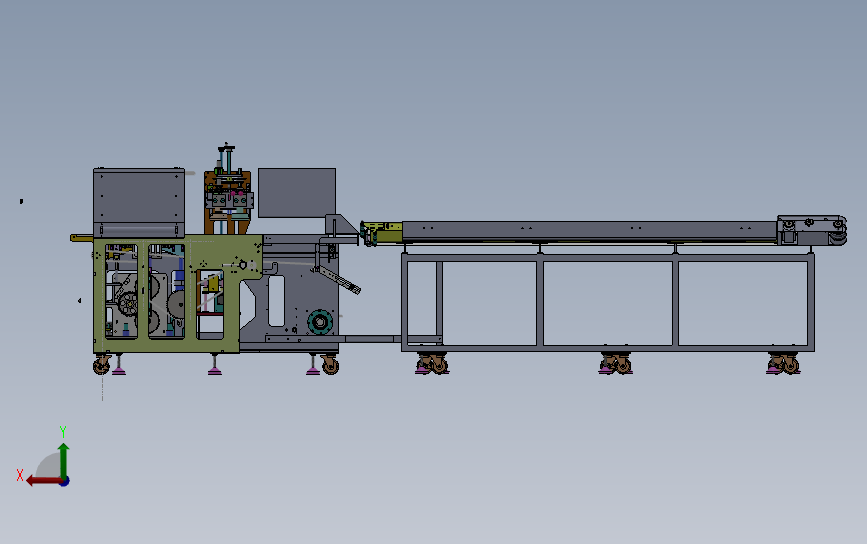The image size is (867, 544).
Task: Select the rightmost caster pair under the conveyor frame
Action: pyautogui.click(x=783, y=364)
